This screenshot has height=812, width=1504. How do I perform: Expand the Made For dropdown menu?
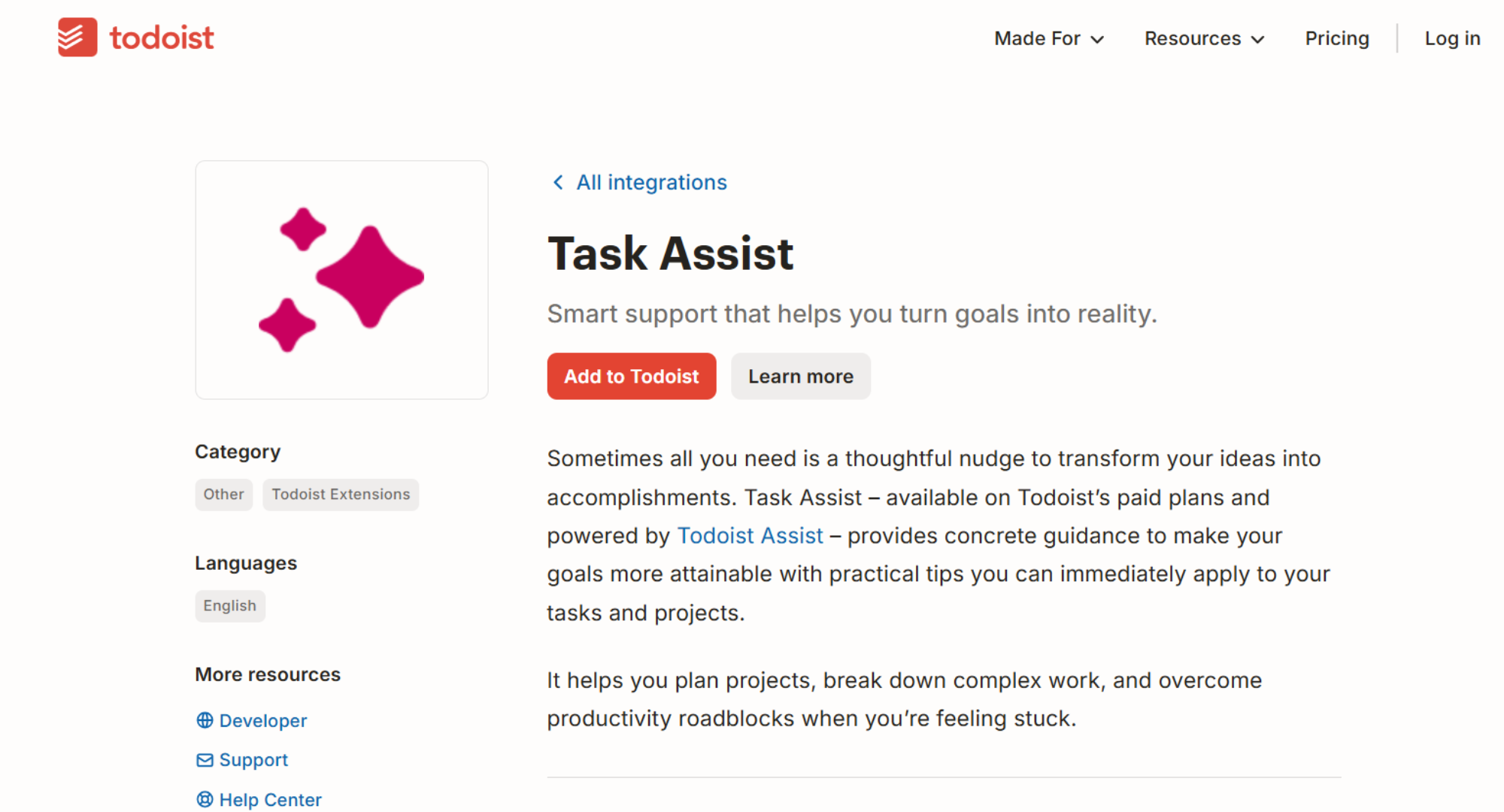point(1048,38)
